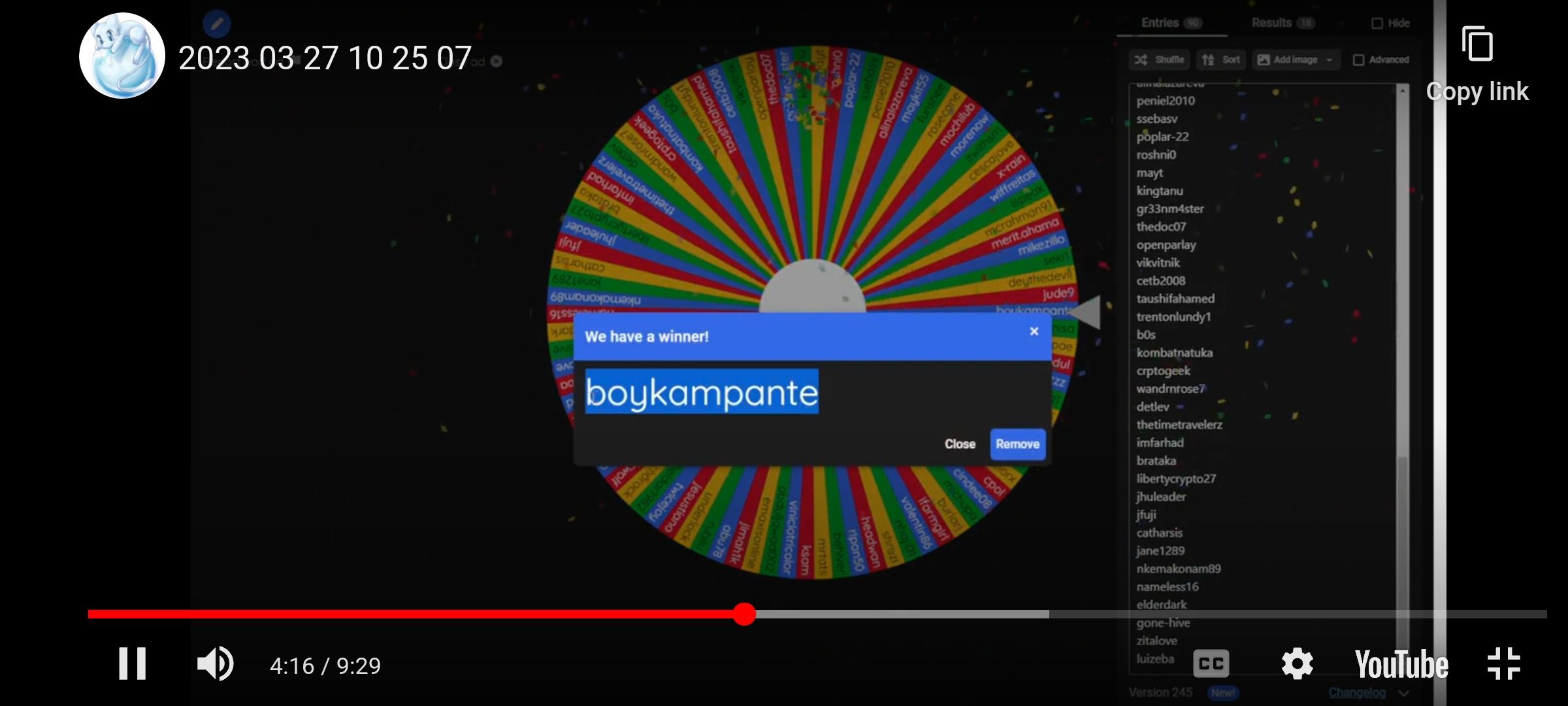Close the winner dialog with X

[1034, 331]
